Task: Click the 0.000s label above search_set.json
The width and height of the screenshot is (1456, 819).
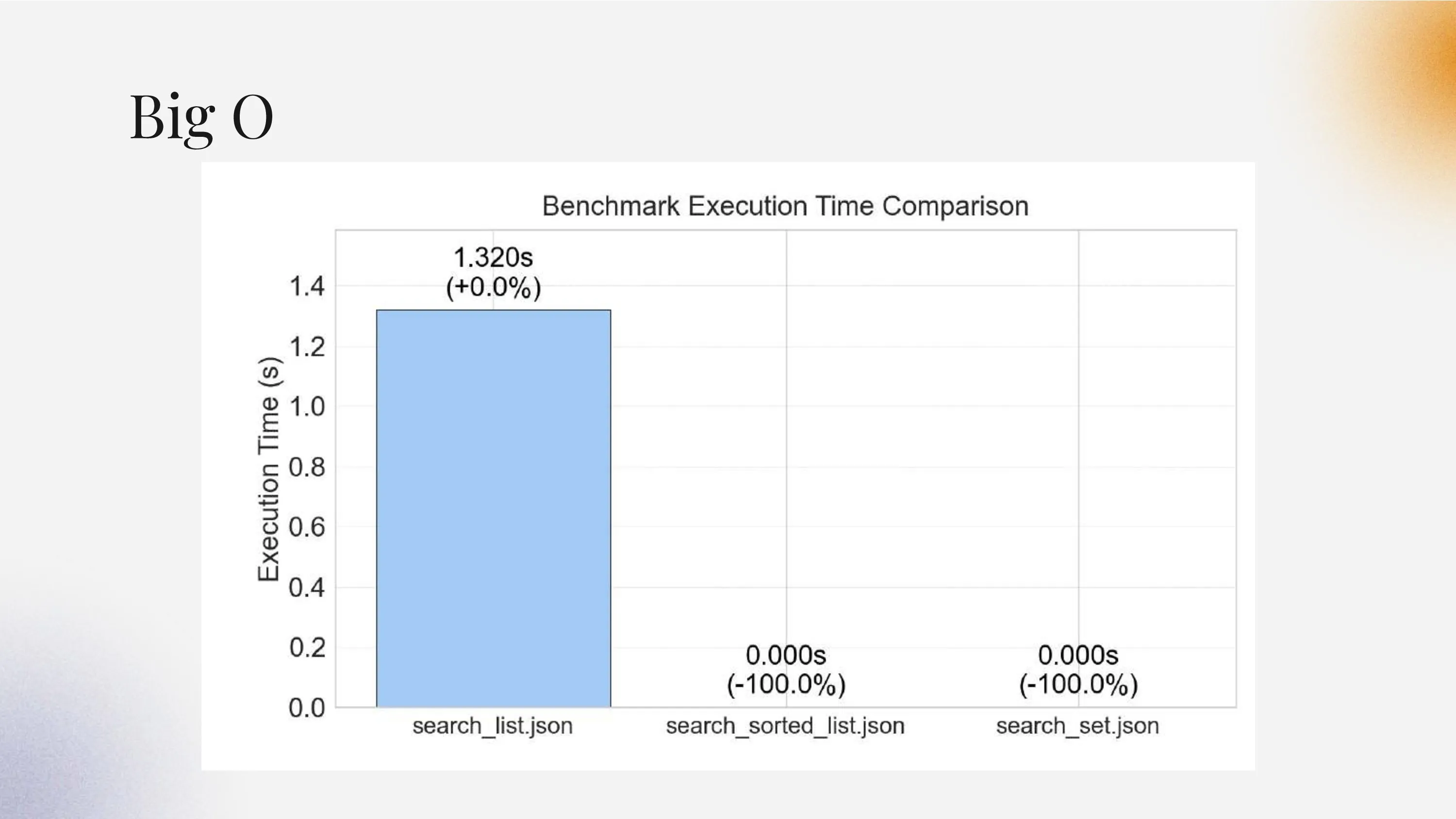Action: pos(1078,655)
